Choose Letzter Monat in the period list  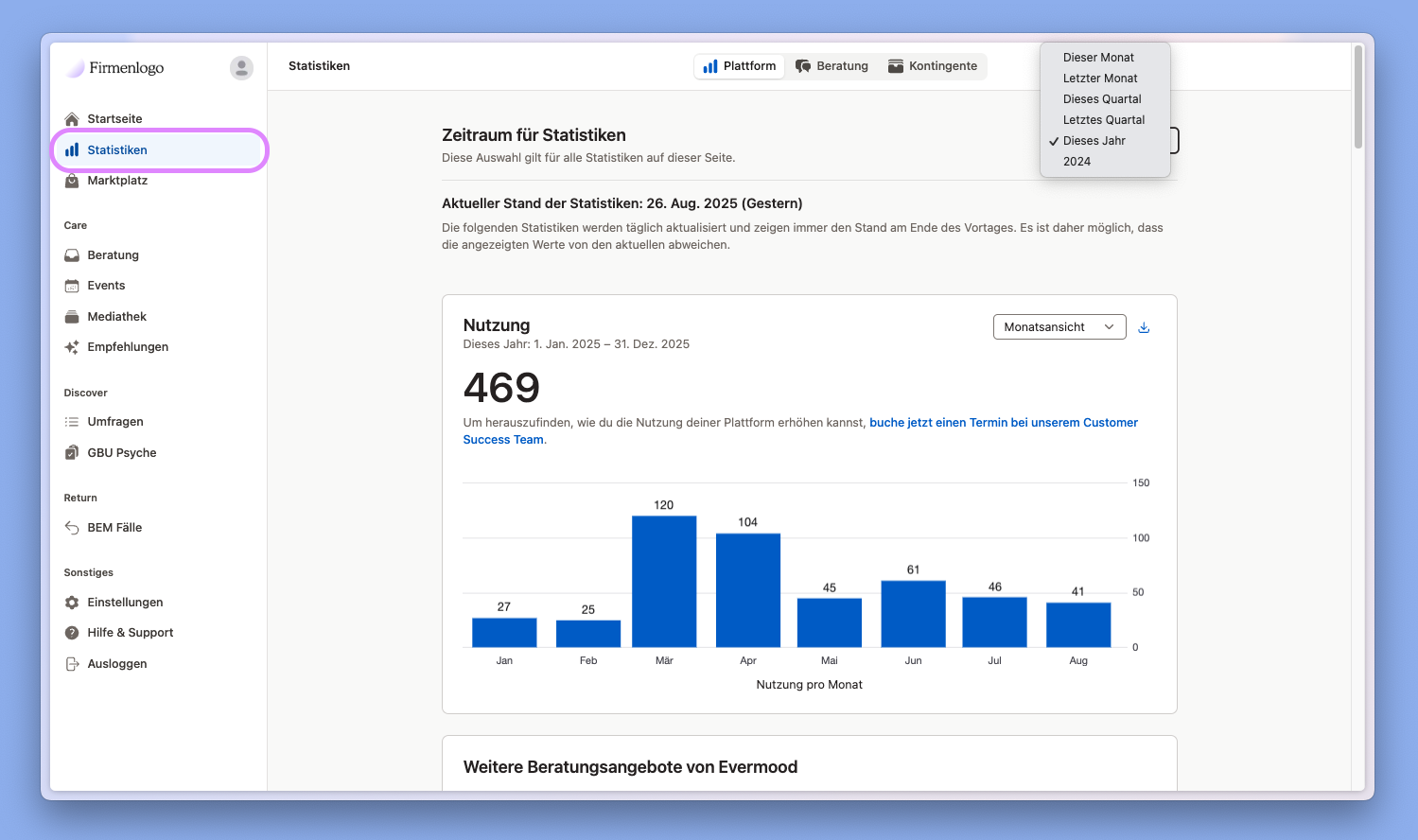coord(1099,79)
